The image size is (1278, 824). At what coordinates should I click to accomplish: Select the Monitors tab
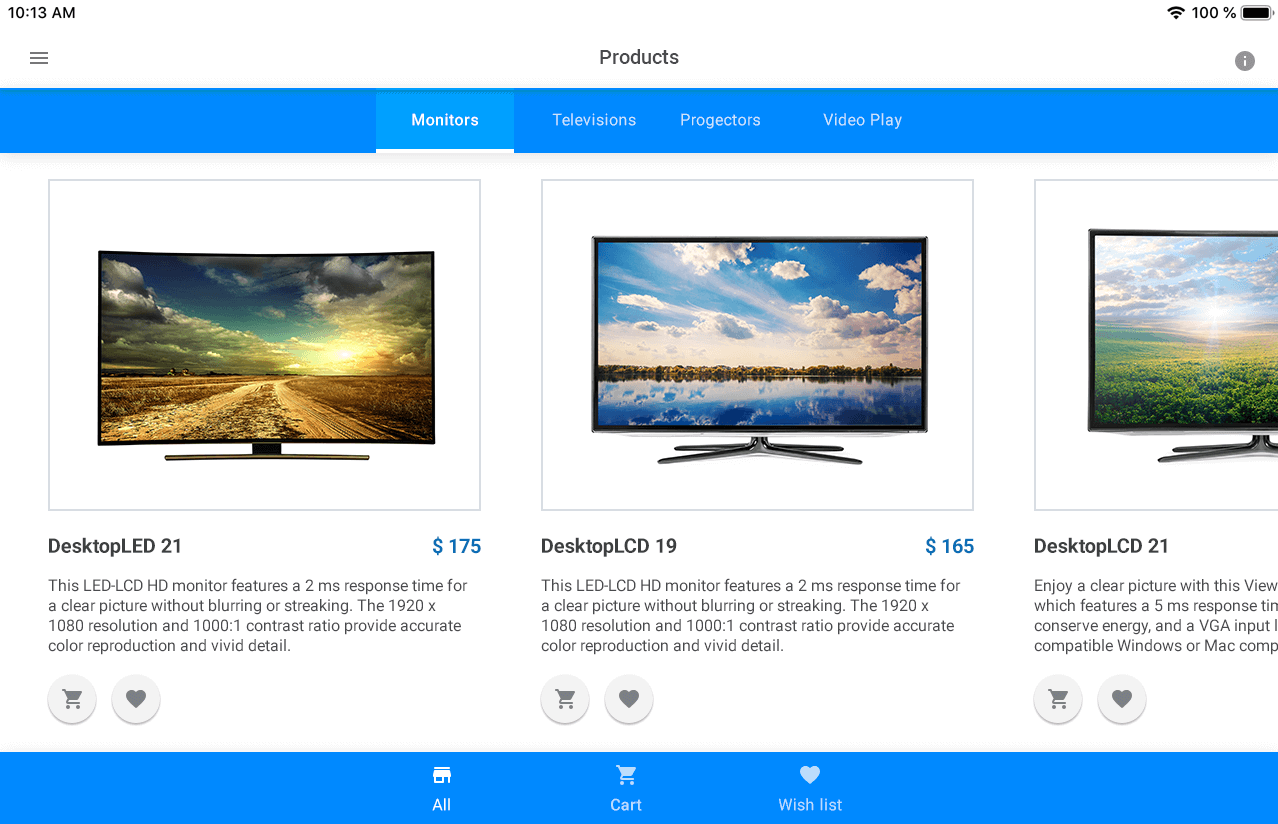[x=444, y=120]
